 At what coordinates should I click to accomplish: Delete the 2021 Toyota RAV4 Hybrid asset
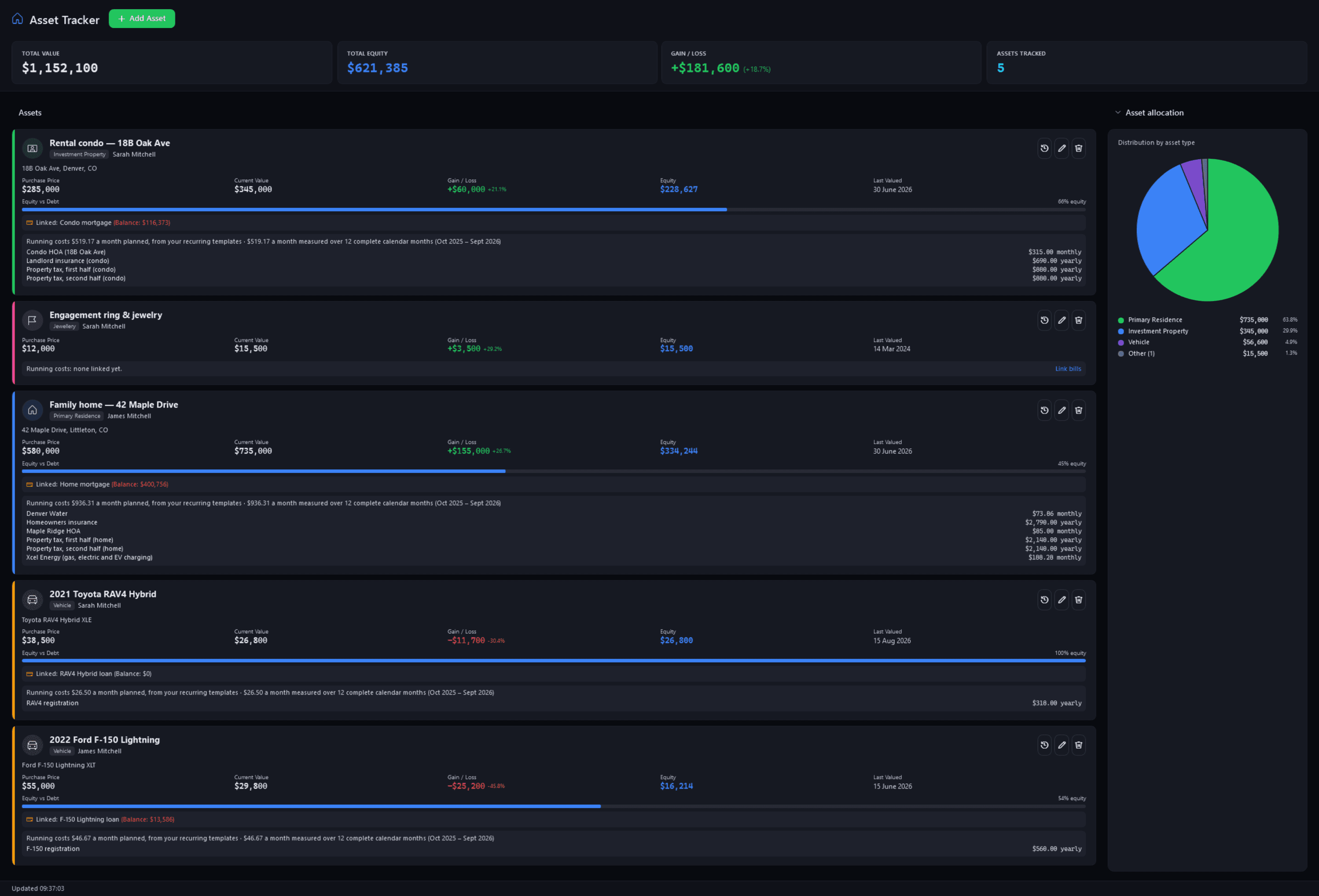click(x=1078, y=600)
